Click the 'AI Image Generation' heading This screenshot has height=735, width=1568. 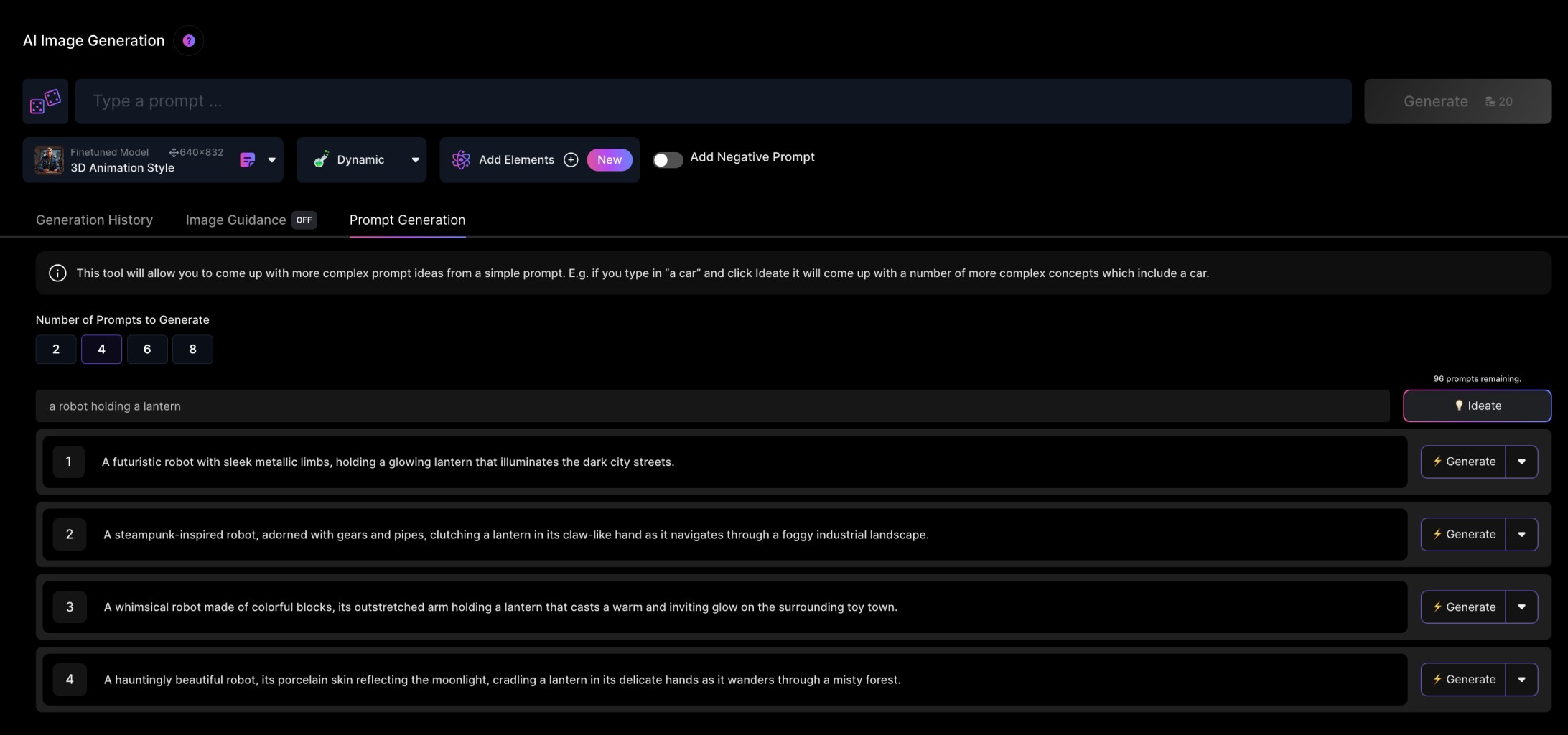point(94,41)
